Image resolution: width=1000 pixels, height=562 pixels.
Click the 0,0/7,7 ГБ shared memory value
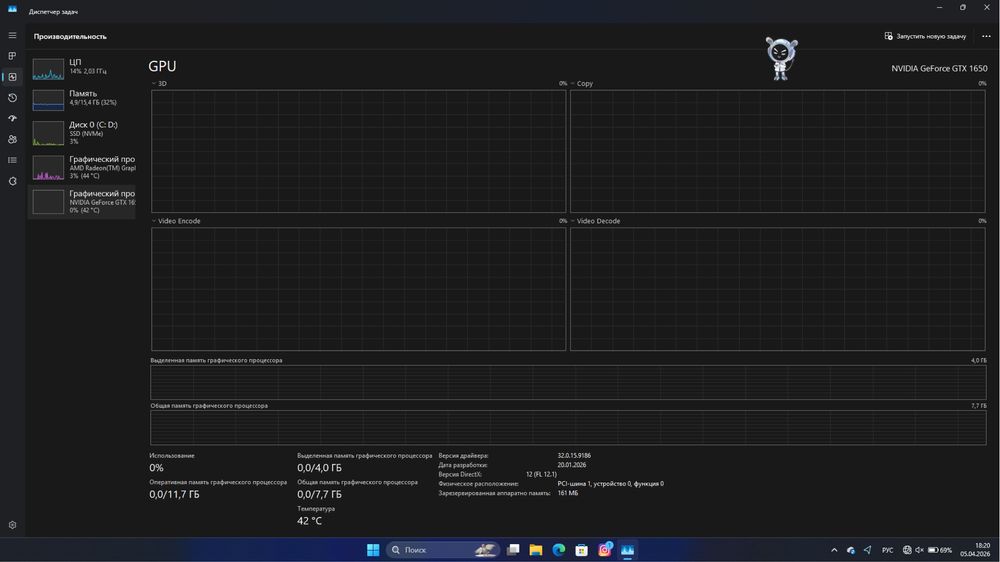319,494
